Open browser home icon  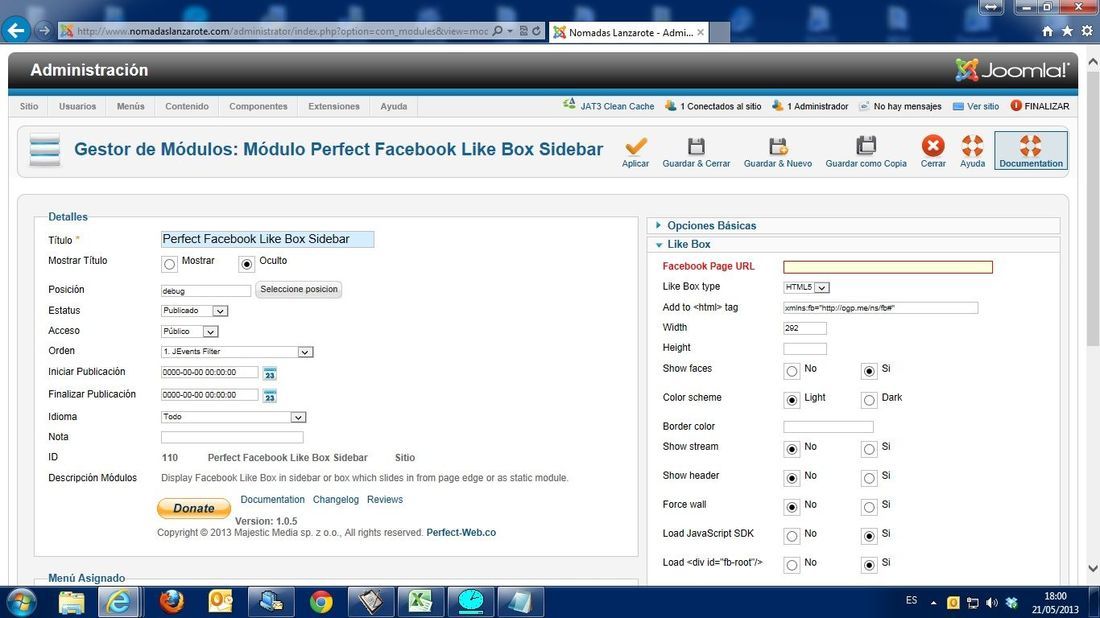click(1047, 31)
